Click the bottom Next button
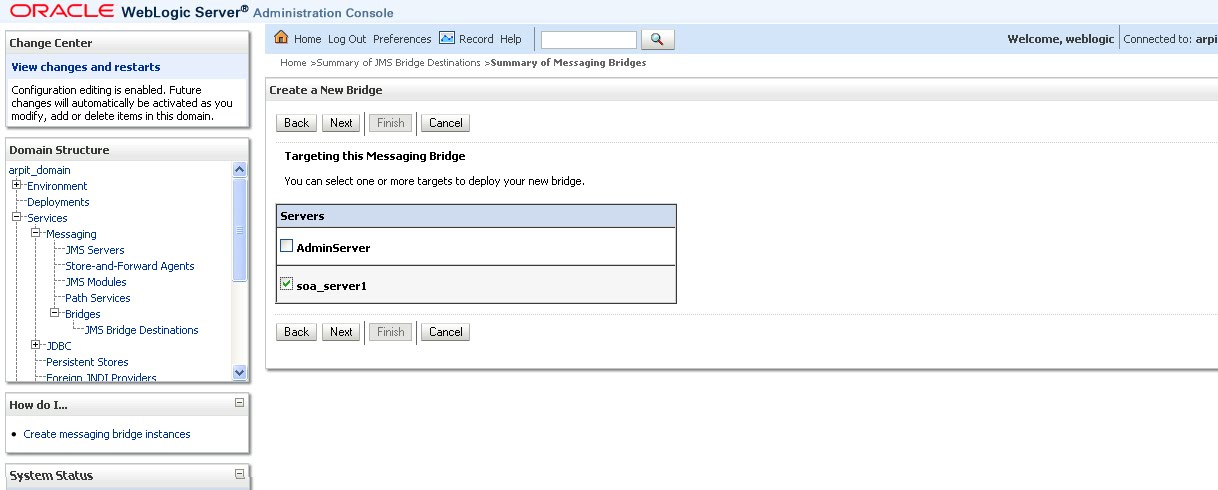Viewport: 1218px width, 490px height. pos(341,332)
